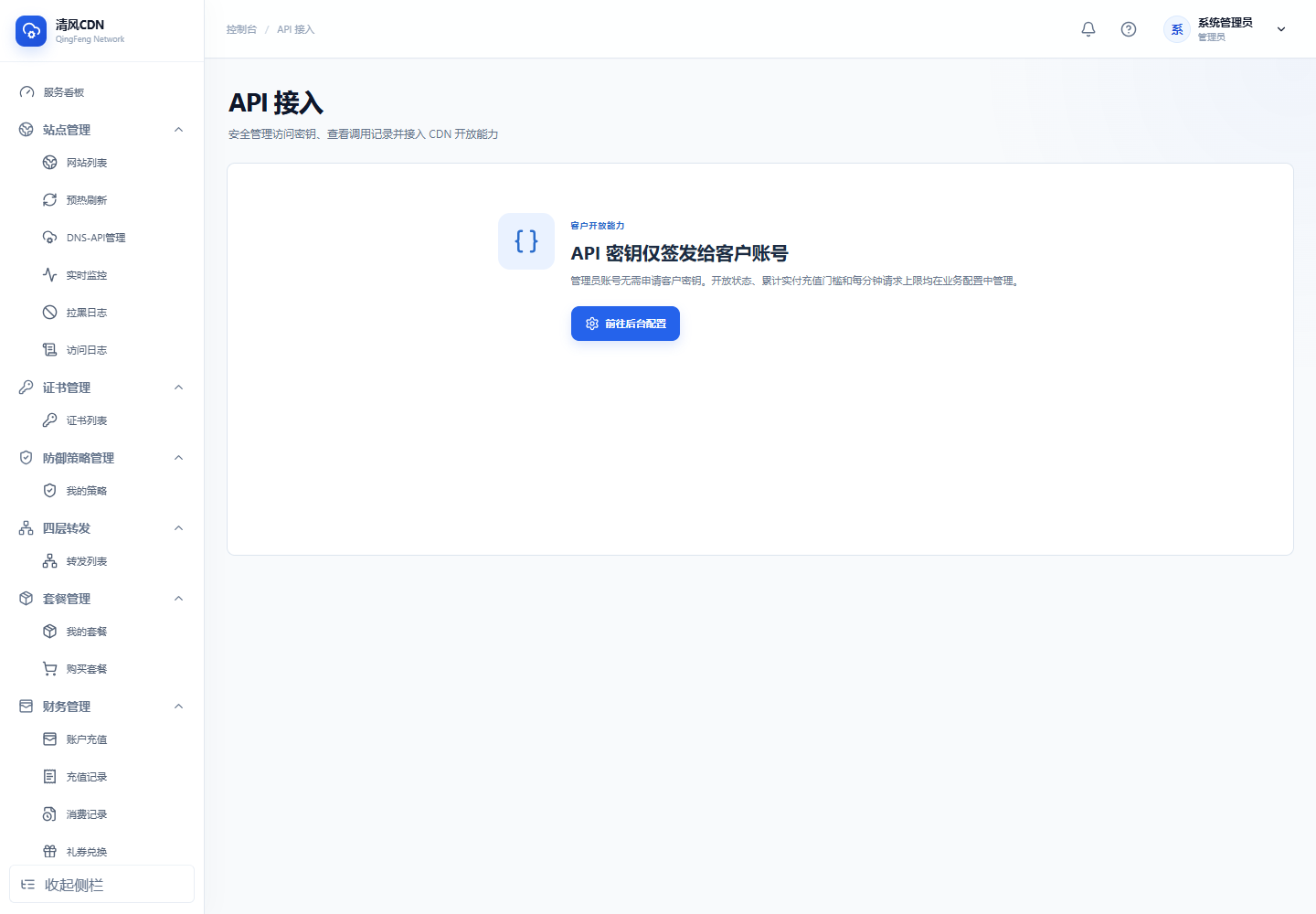The width and height of the screenshot is (1316, 914).
Task: Click the 网站列表 globe icon
Action: coord(50,163)
